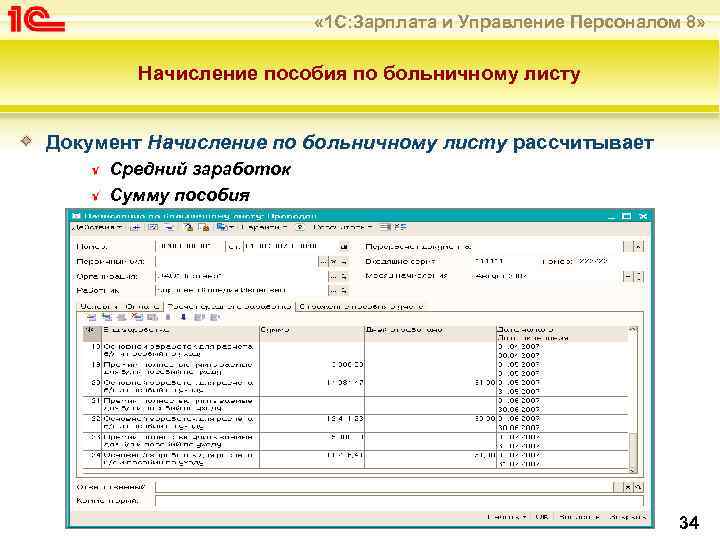Viewport: 720px width, 540px height.
Task: Open the calendar picker beside the document date
Action: coord(343,247)
